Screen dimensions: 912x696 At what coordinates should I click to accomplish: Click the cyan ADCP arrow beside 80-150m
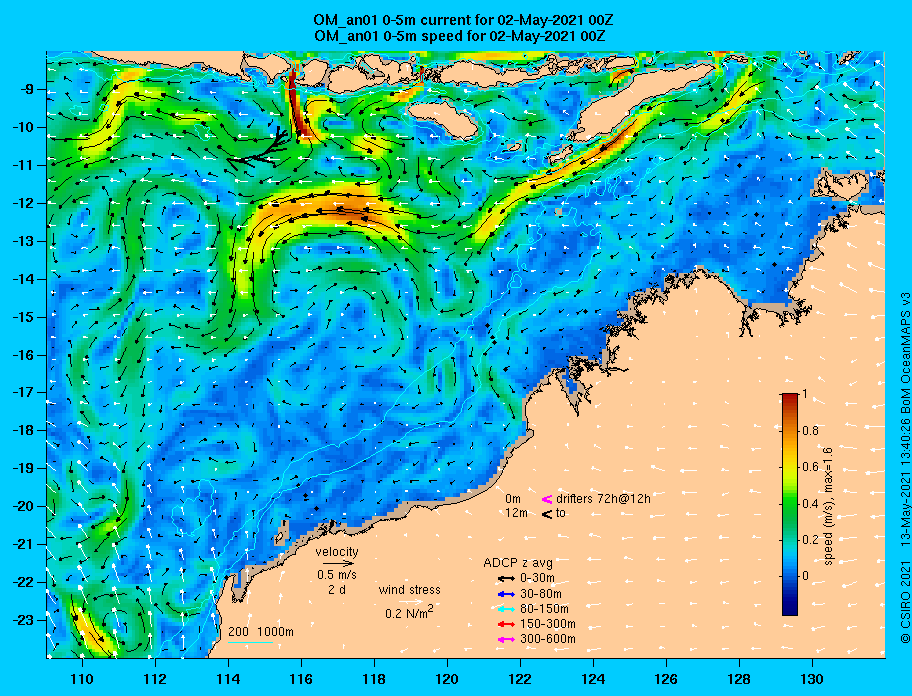coord(506,609)
